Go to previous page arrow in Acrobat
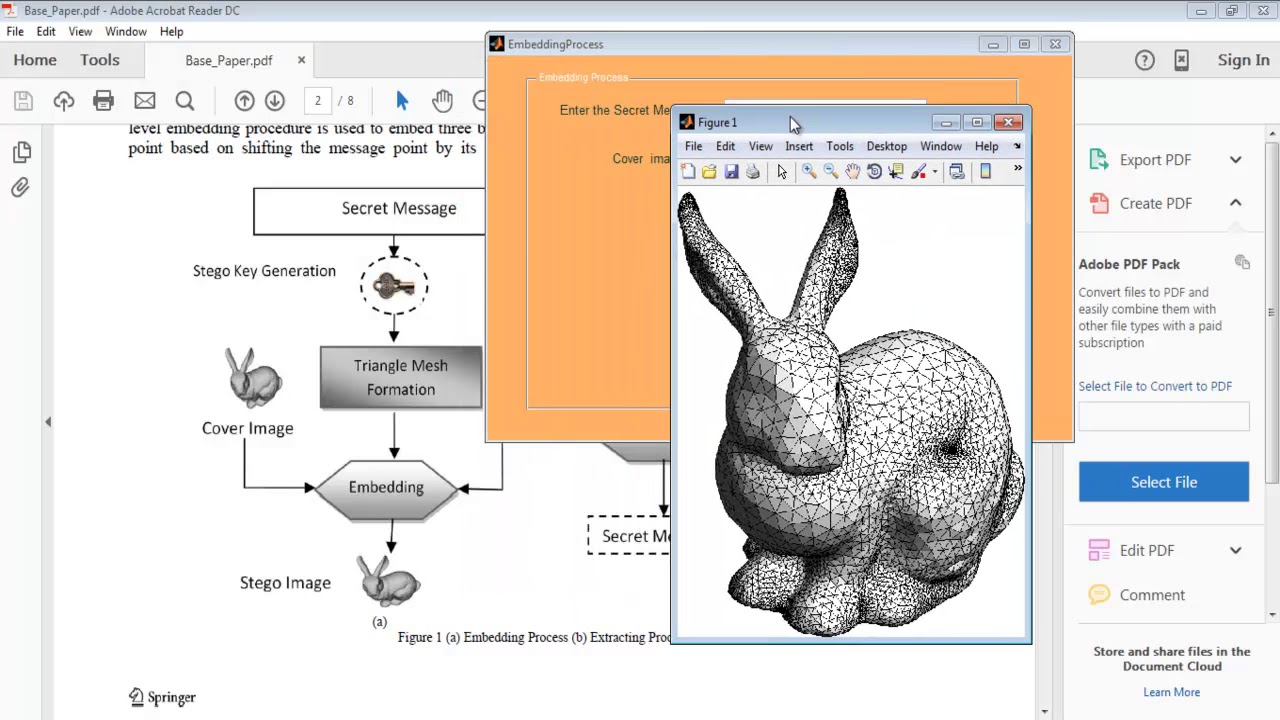The height and width of the screenshot is (720, 1280). [244, 101]
